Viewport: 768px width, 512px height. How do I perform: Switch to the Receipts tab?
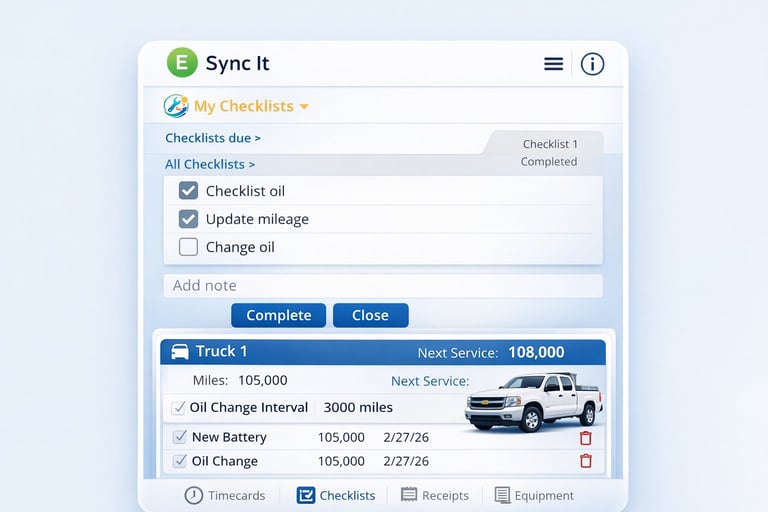pyautogui.click(x=434, y=495)
